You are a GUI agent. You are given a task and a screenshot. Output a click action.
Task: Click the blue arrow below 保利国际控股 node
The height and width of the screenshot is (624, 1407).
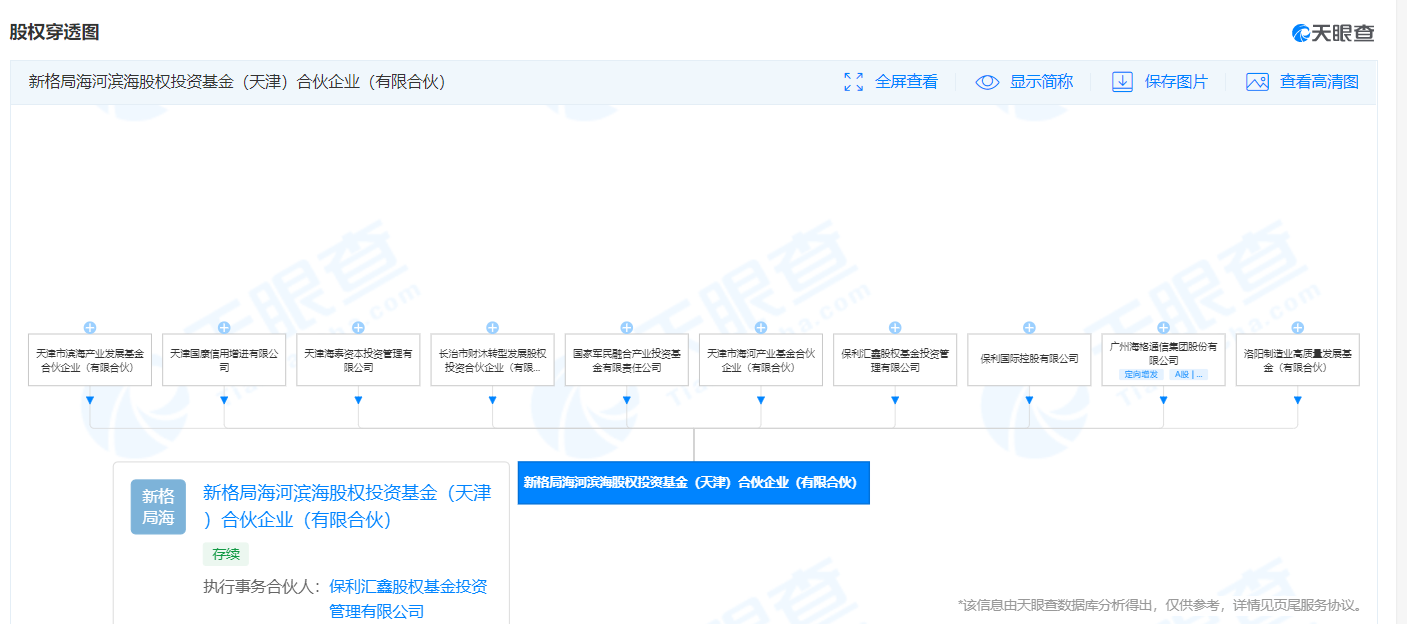coord(1029,400)
